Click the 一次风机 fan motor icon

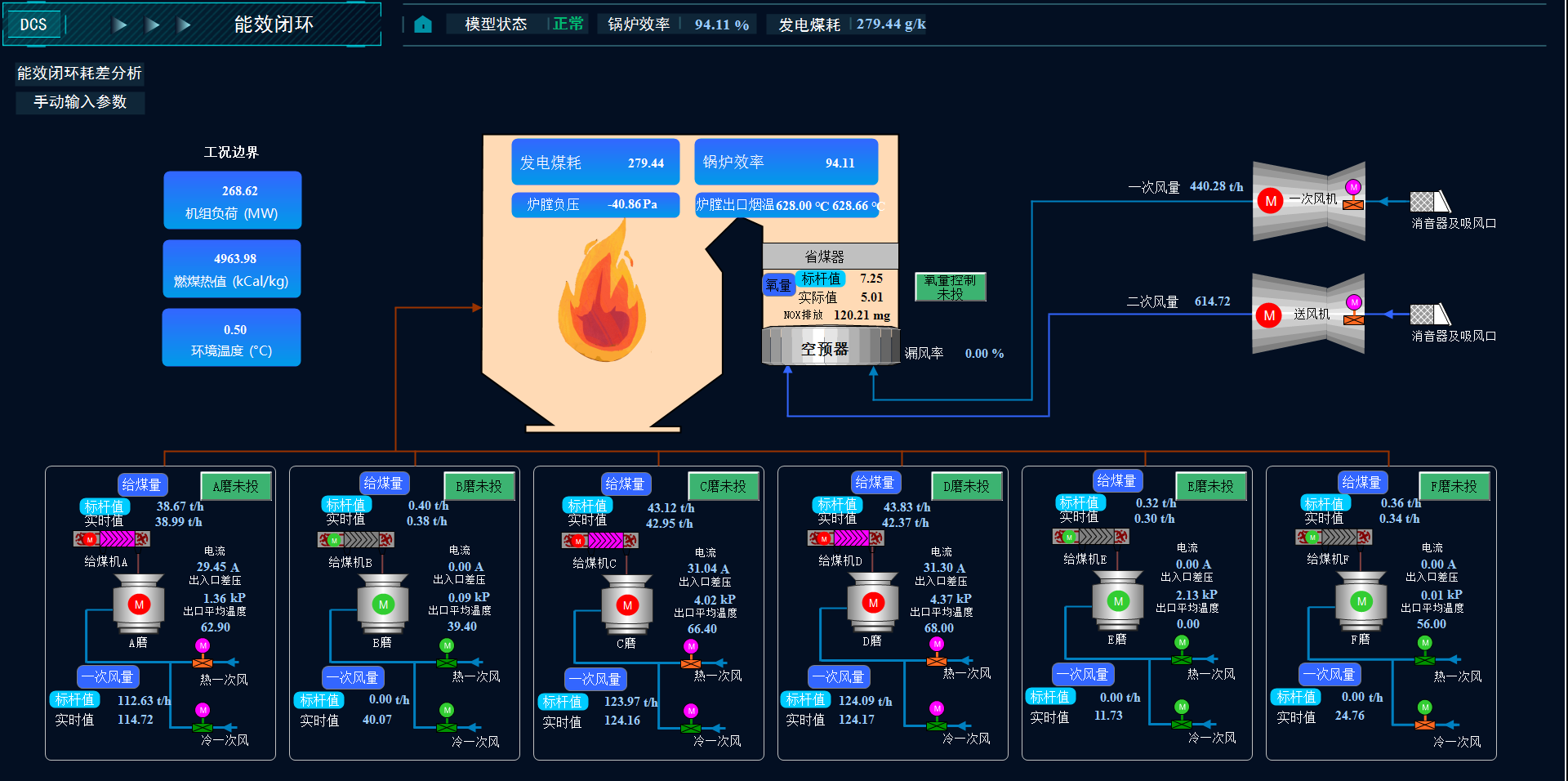pos(1271,199)
